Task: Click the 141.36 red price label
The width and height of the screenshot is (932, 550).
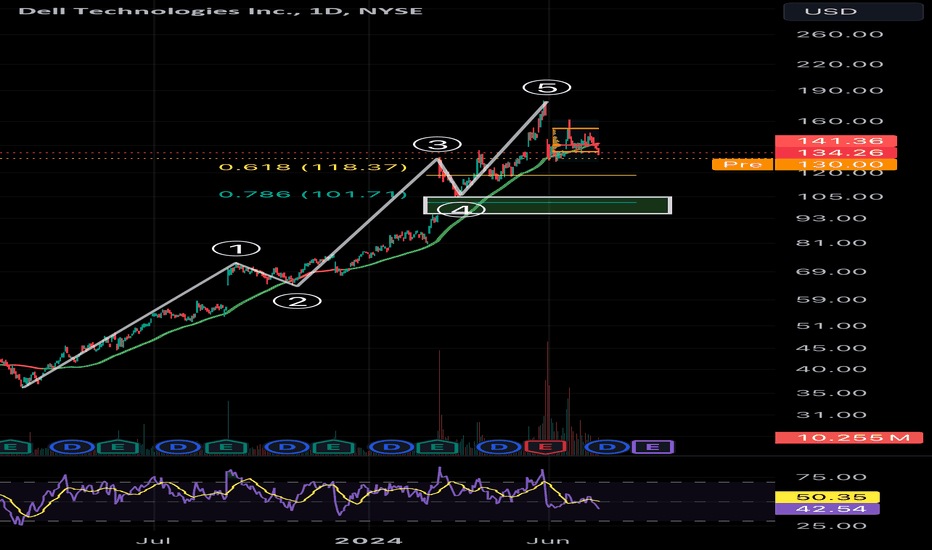Action: point(836,141)
